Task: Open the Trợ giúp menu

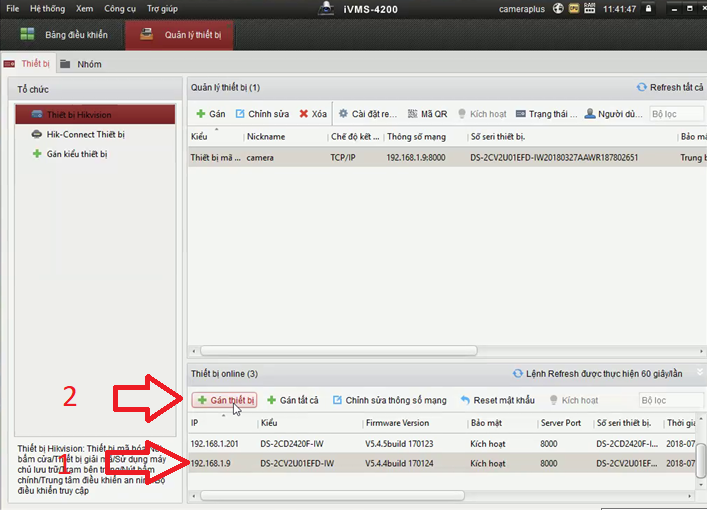Action: [162, 9]
